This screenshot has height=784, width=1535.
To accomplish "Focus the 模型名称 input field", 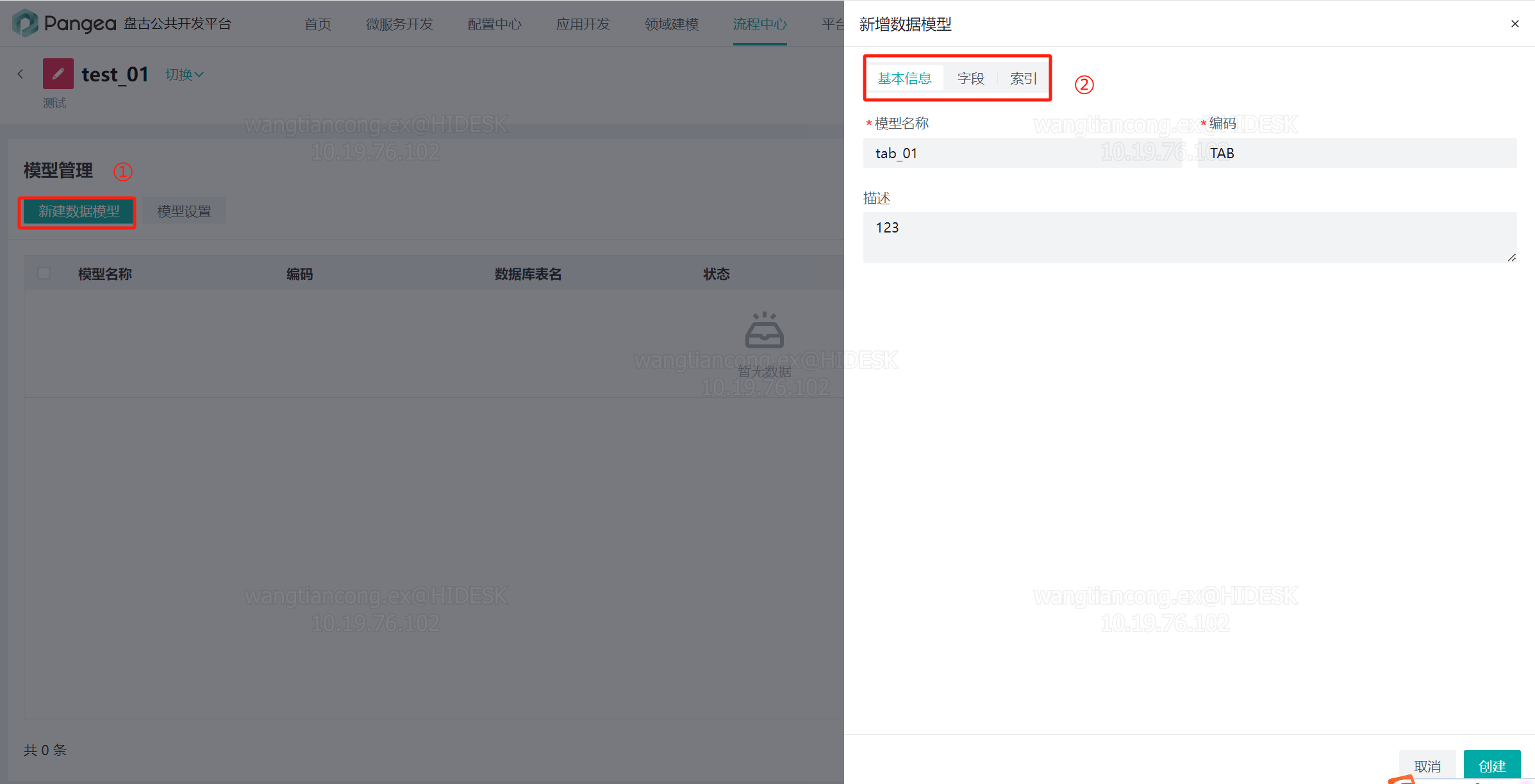I will [x=1023, y=153].
